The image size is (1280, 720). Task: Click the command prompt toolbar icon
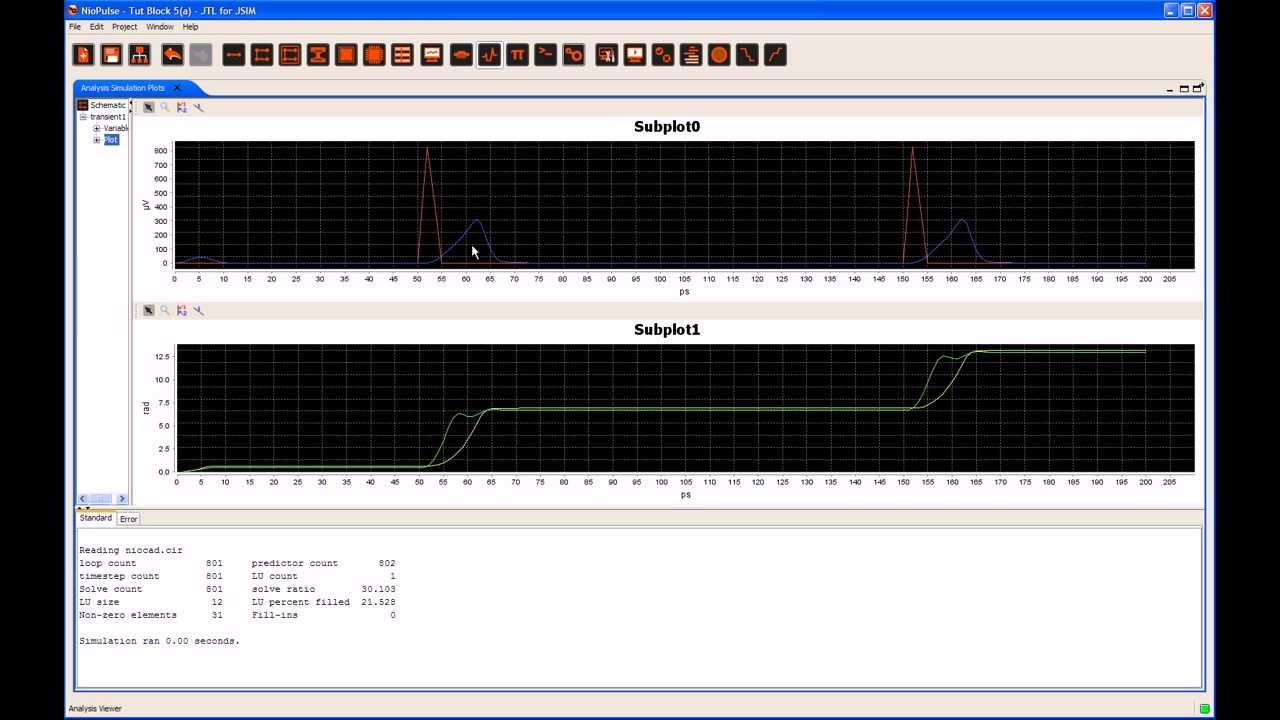point(545,55)
